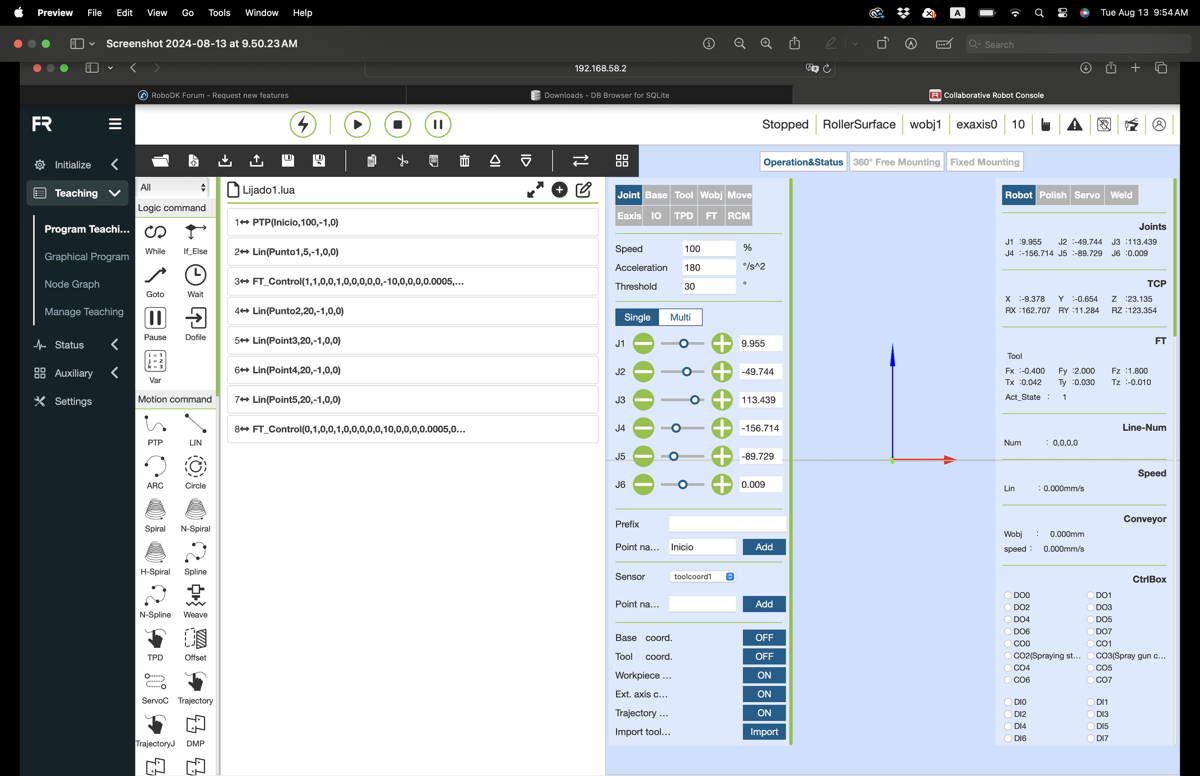Click the expand arrows icon for Lijado1.lua
The height and width of the screenshot is (776, 1200).
(535, 190)
